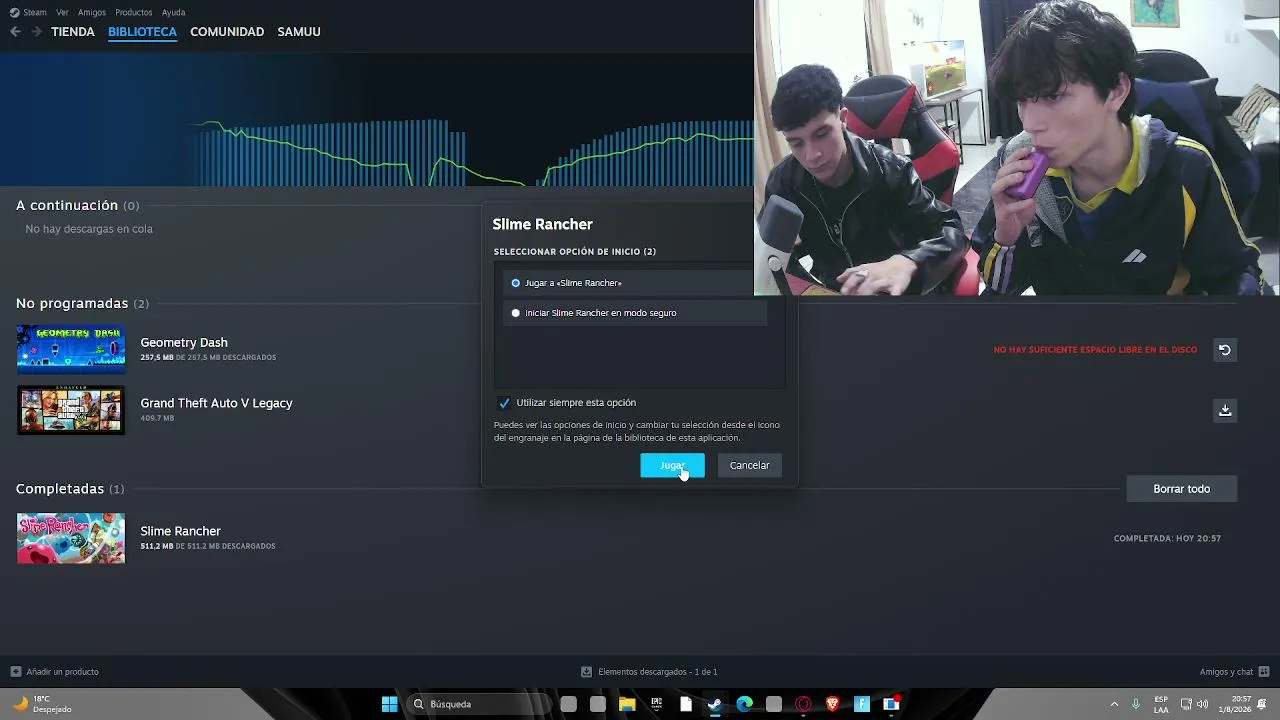Viewport: 1280px width, 720px height.
Task: Go to the TIENDA tab
Action: (x=73, y=32)
